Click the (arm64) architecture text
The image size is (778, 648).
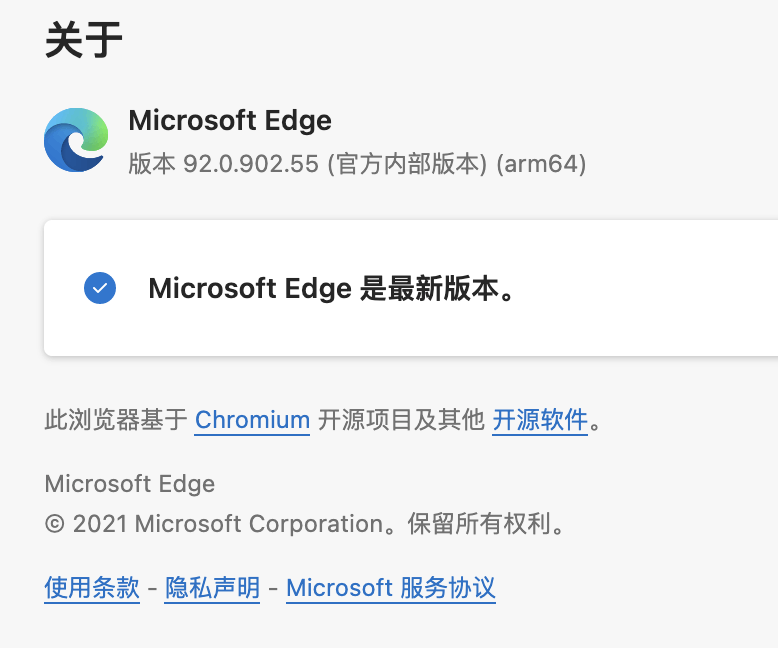point(541,164)
